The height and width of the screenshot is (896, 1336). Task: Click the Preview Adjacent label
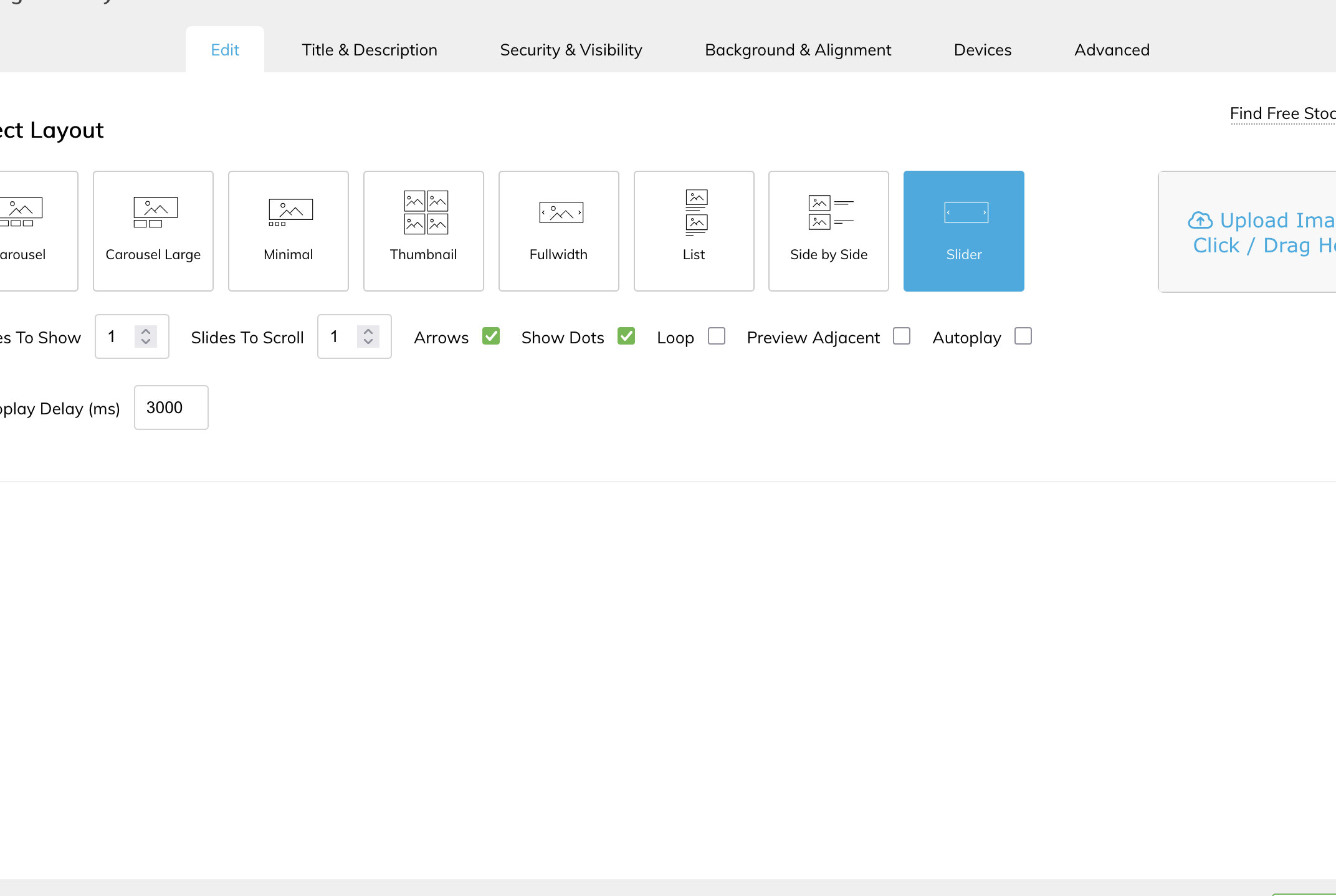coord(813,338)
